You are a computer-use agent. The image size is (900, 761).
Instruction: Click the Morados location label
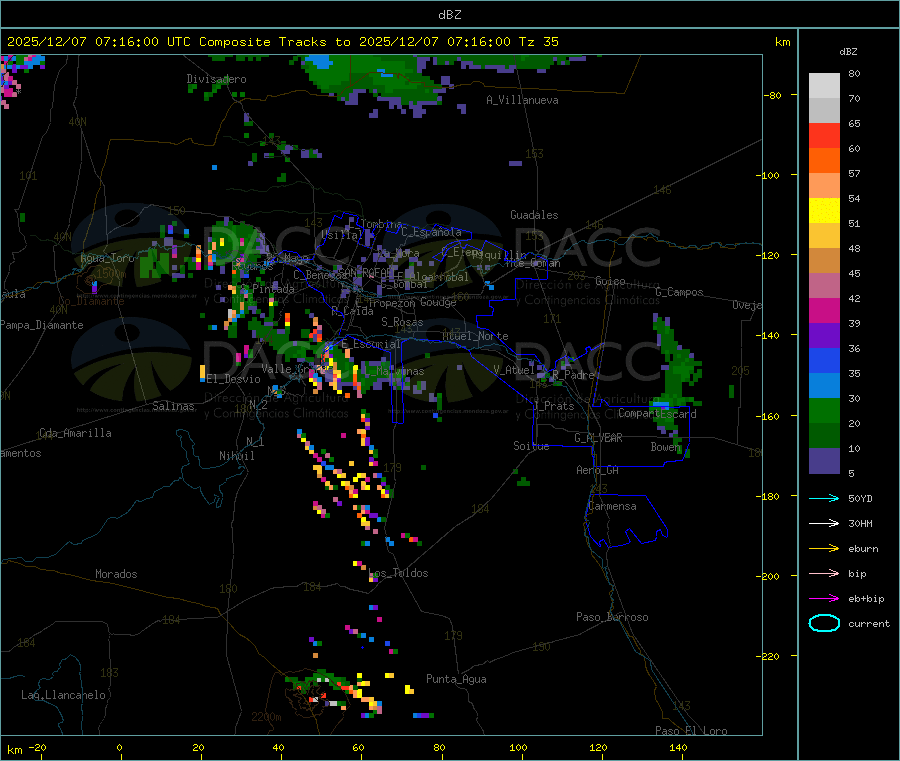[116, 574]
